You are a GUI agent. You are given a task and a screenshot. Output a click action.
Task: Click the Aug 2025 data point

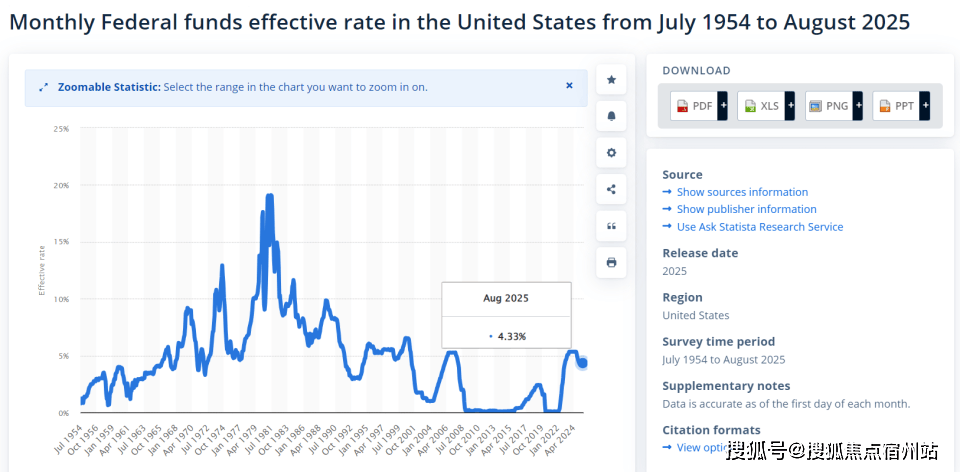coord(582,362)
